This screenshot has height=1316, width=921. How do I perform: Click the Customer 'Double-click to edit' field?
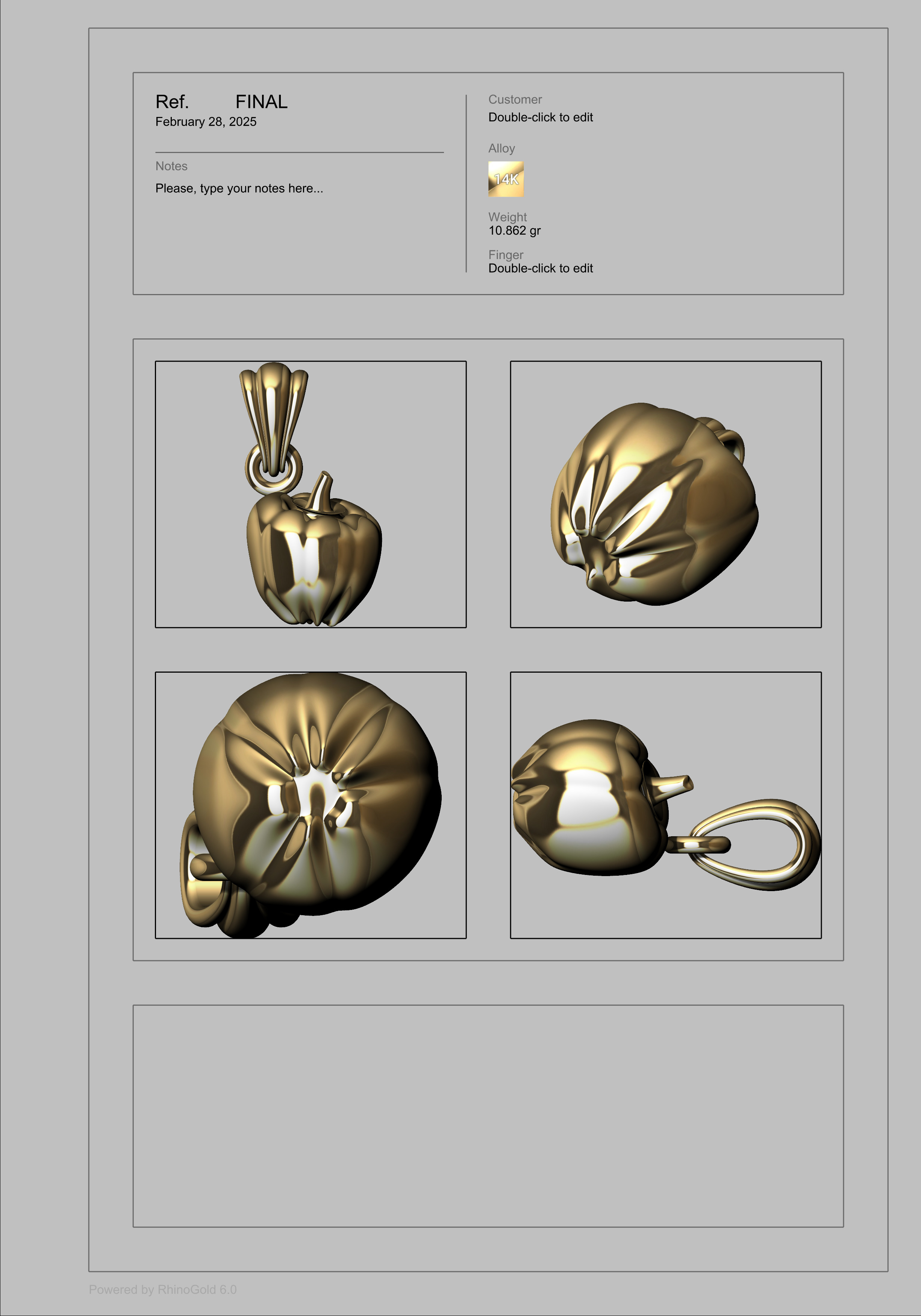click(541, 117)
